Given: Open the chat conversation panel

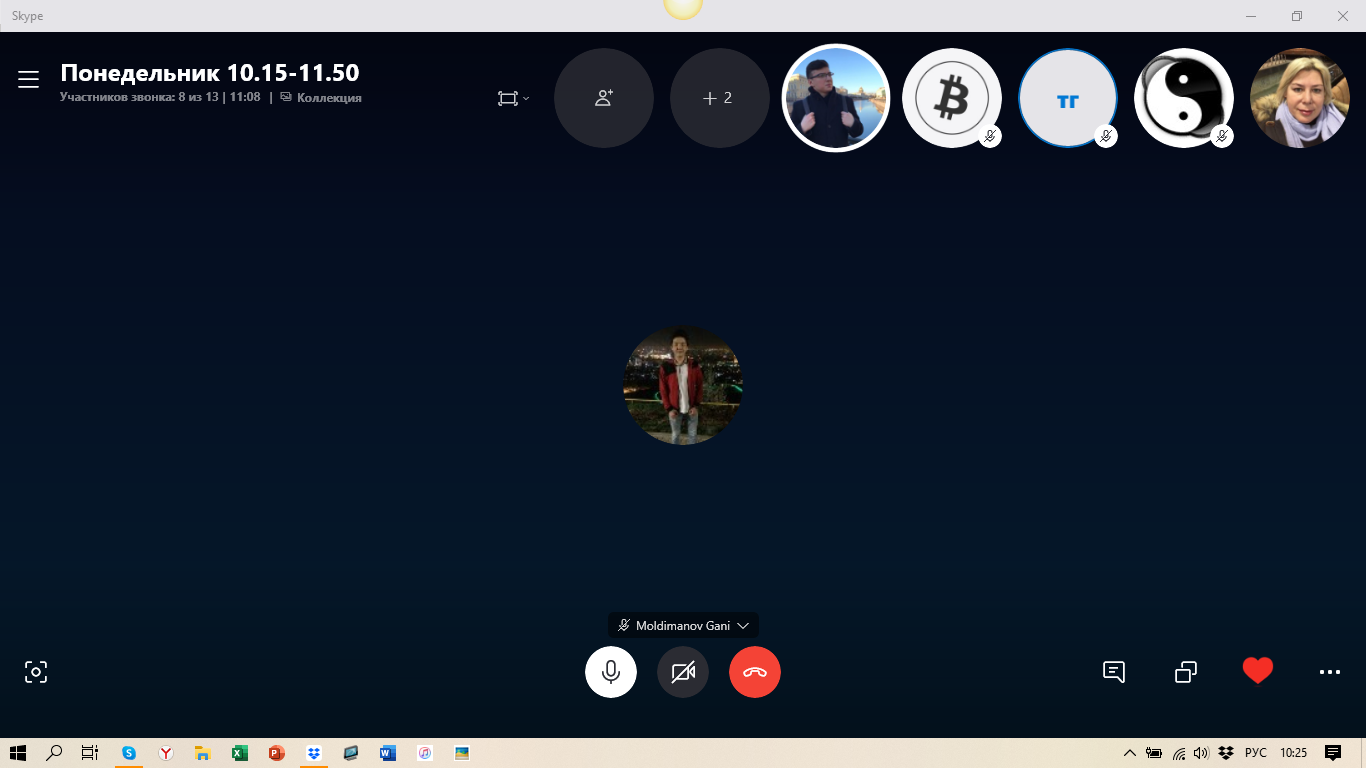Looking at the screenshot, I should coord(1114,672).
